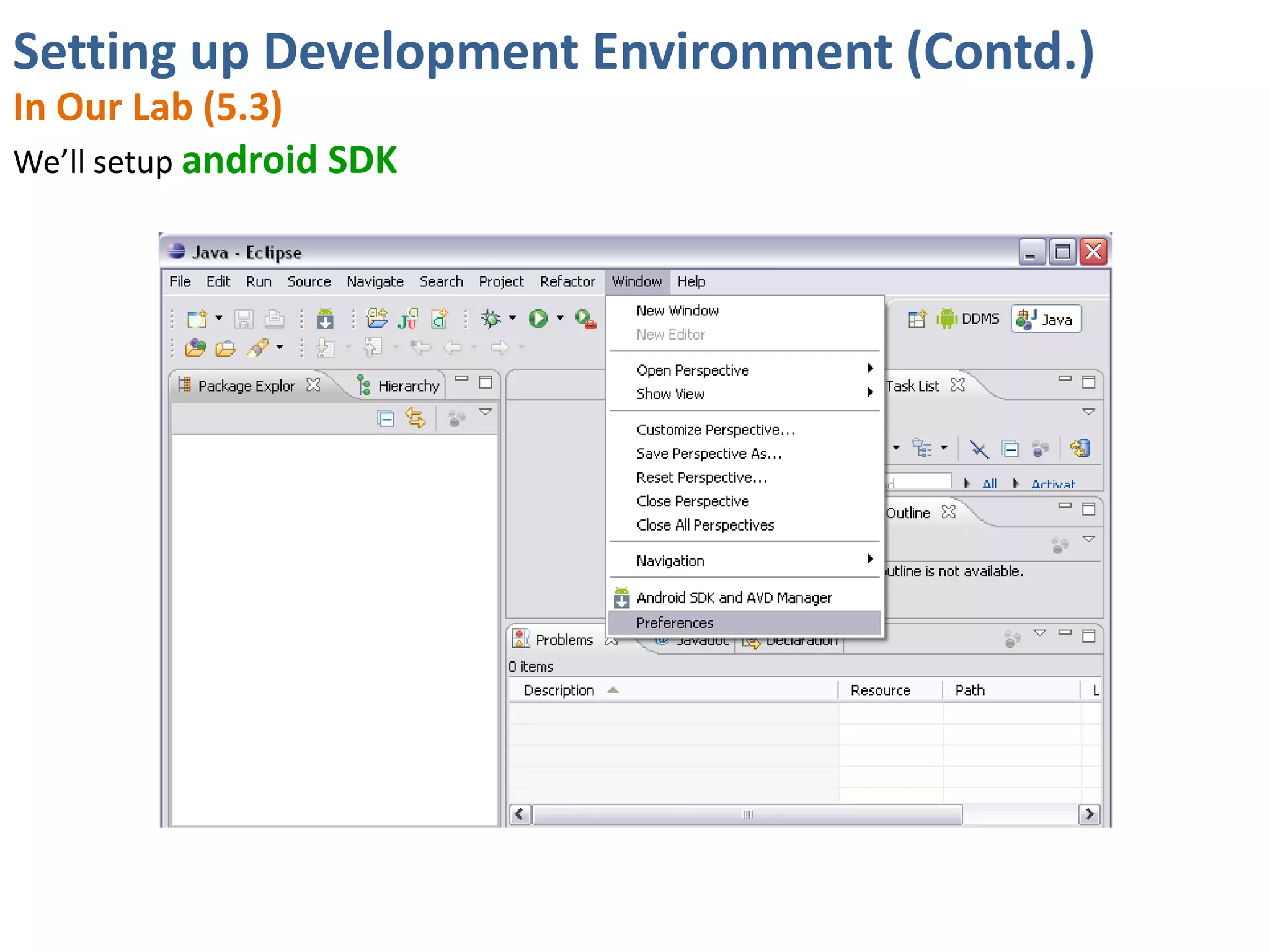This screenshot has height=952, width=1270.
Task: Select Preferences in the Window menu
Action: click(x=745, y=623)
